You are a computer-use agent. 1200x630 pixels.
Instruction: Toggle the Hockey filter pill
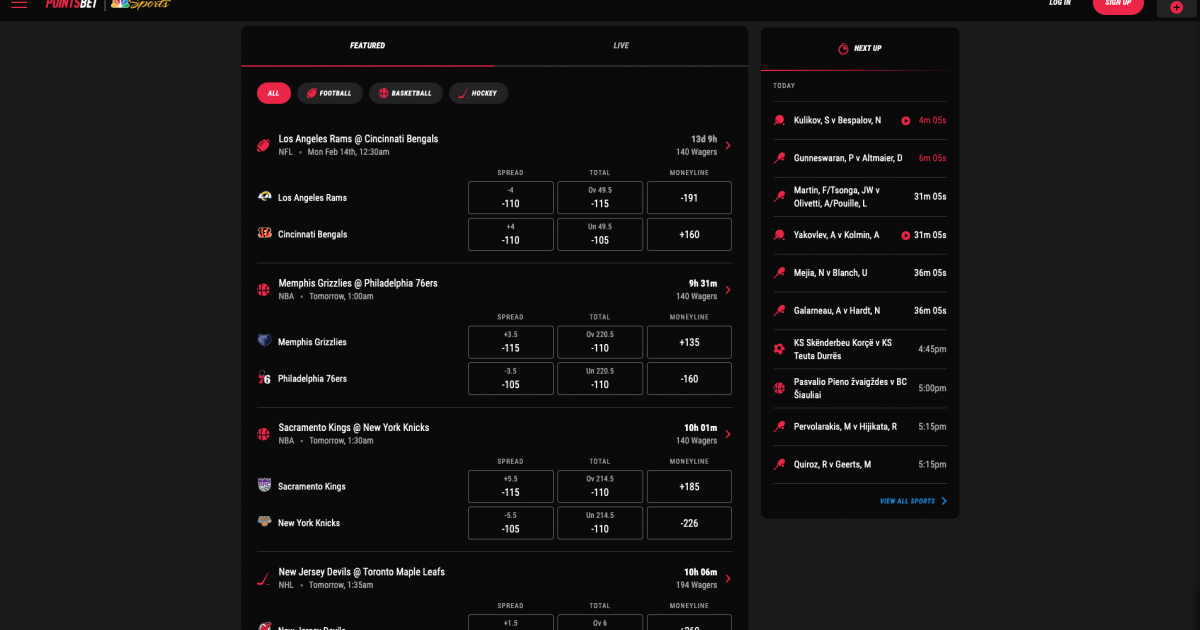click(x=478, y=92)
